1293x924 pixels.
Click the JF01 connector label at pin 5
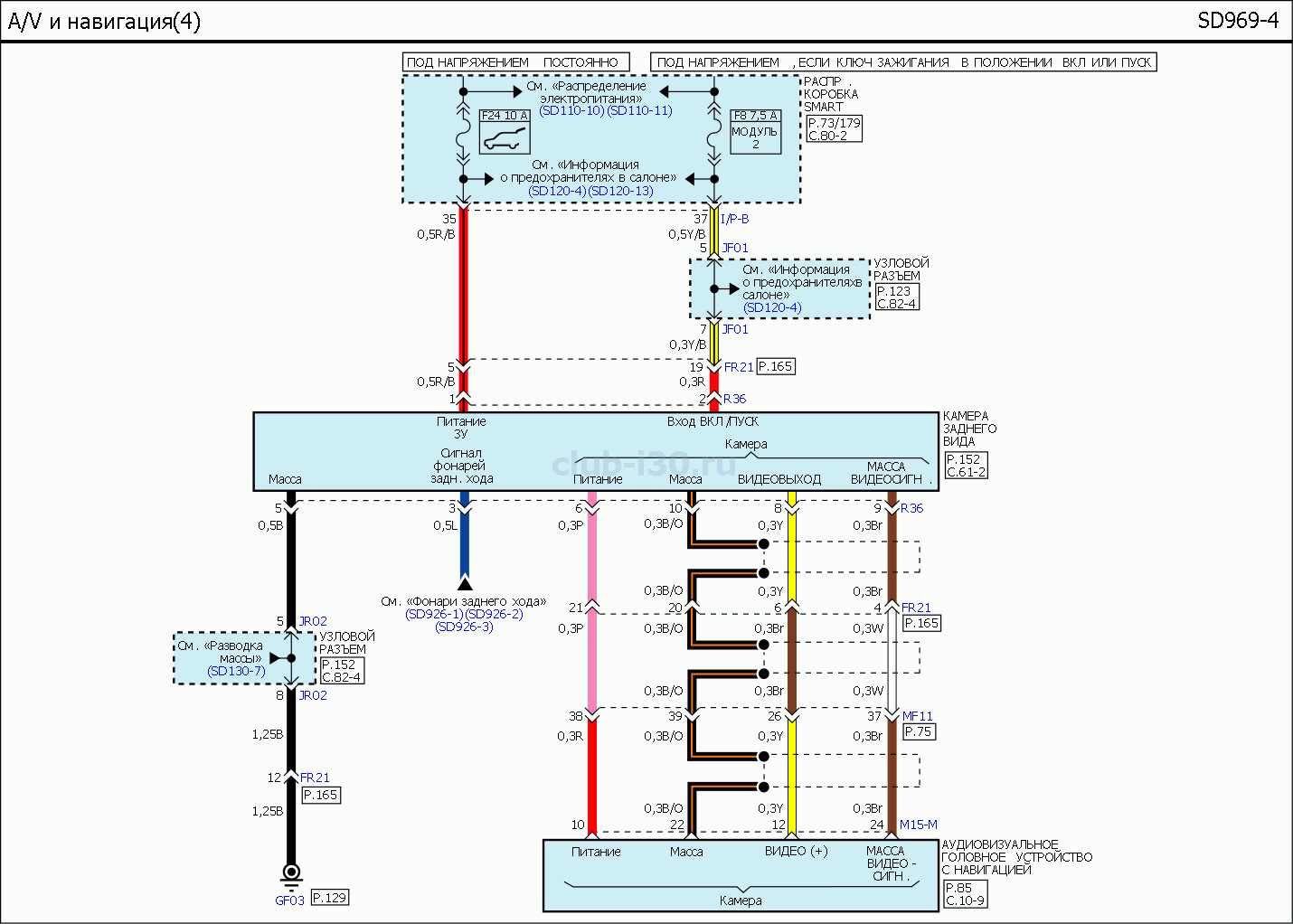(x=735, y=248)
